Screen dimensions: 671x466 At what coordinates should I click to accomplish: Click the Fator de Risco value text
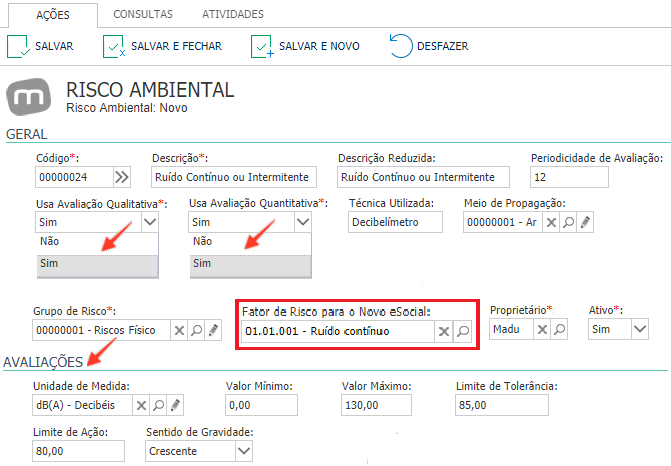click(x=317, y=331)
